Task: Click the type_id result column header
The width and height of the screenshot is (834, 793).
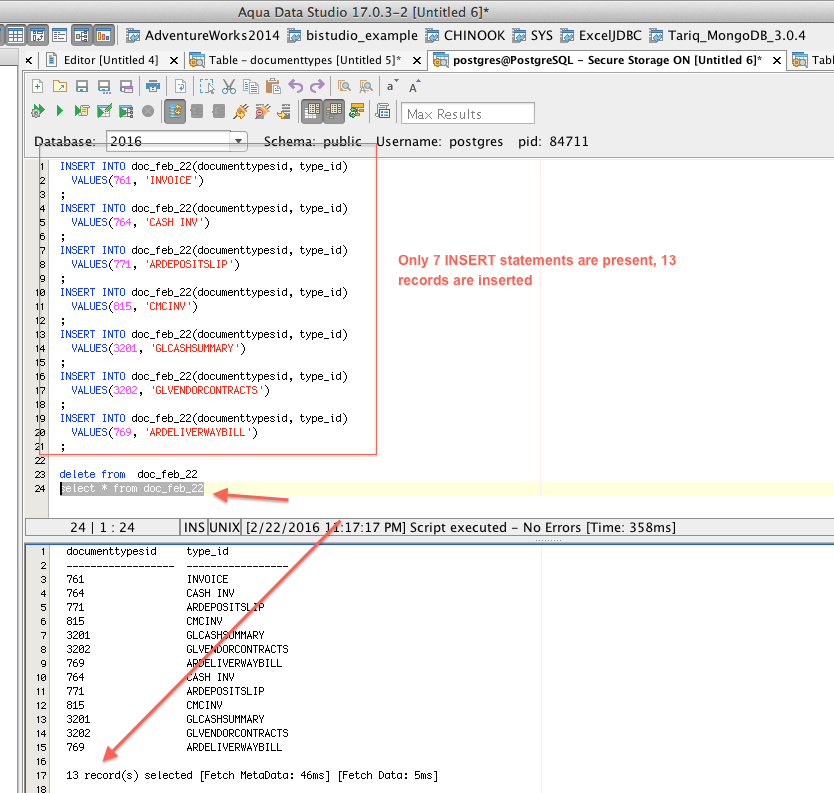Action: (x=207, y=552)
